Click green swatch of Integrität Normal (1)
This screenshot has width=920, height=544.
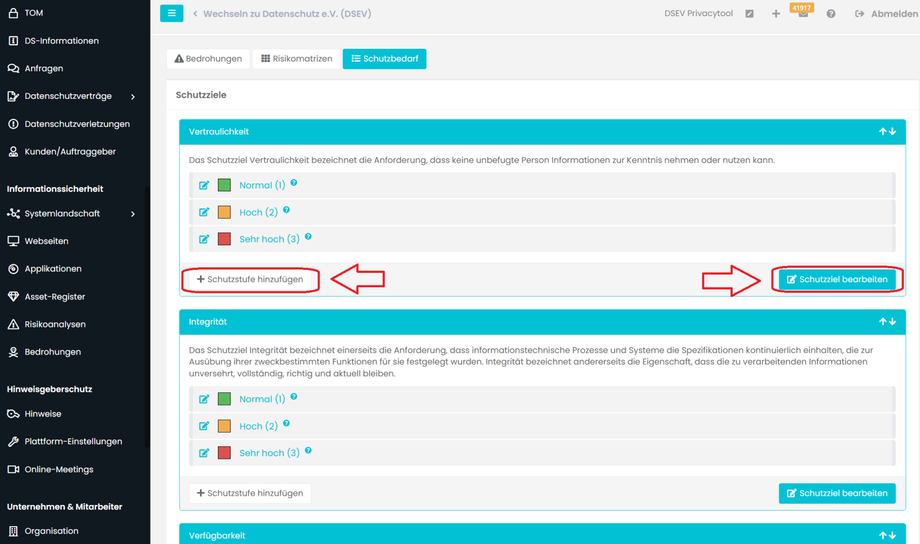(x=224, y=399)
